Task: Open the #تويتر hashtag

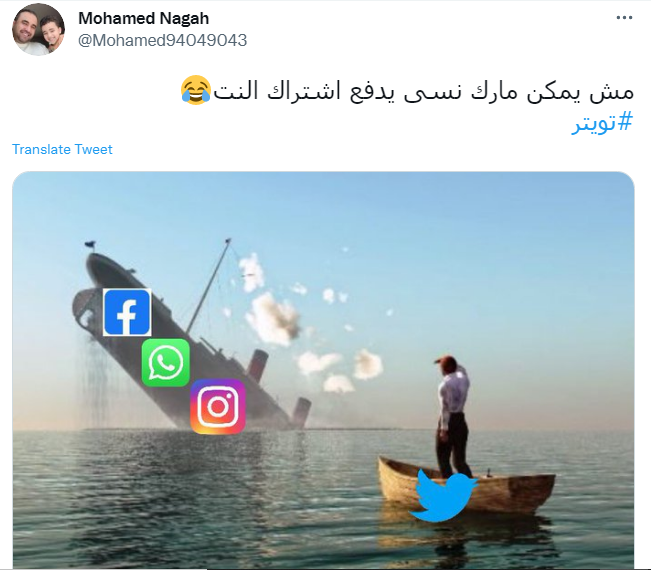Action: [602, 123]
